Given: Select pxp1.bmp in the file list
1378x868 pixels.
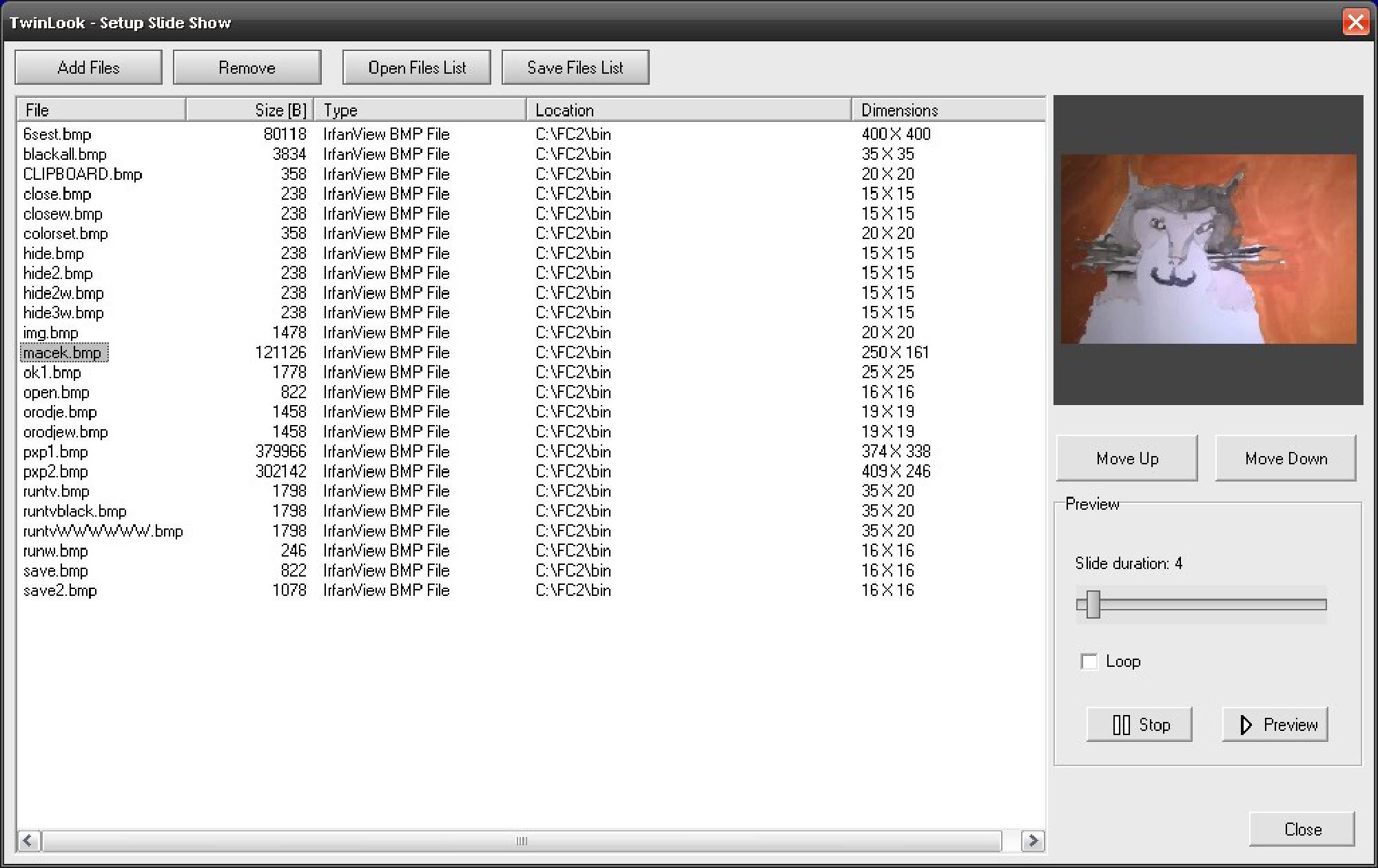Looking at the screenshot, I should pyautogui.click(x=56, y=452).
